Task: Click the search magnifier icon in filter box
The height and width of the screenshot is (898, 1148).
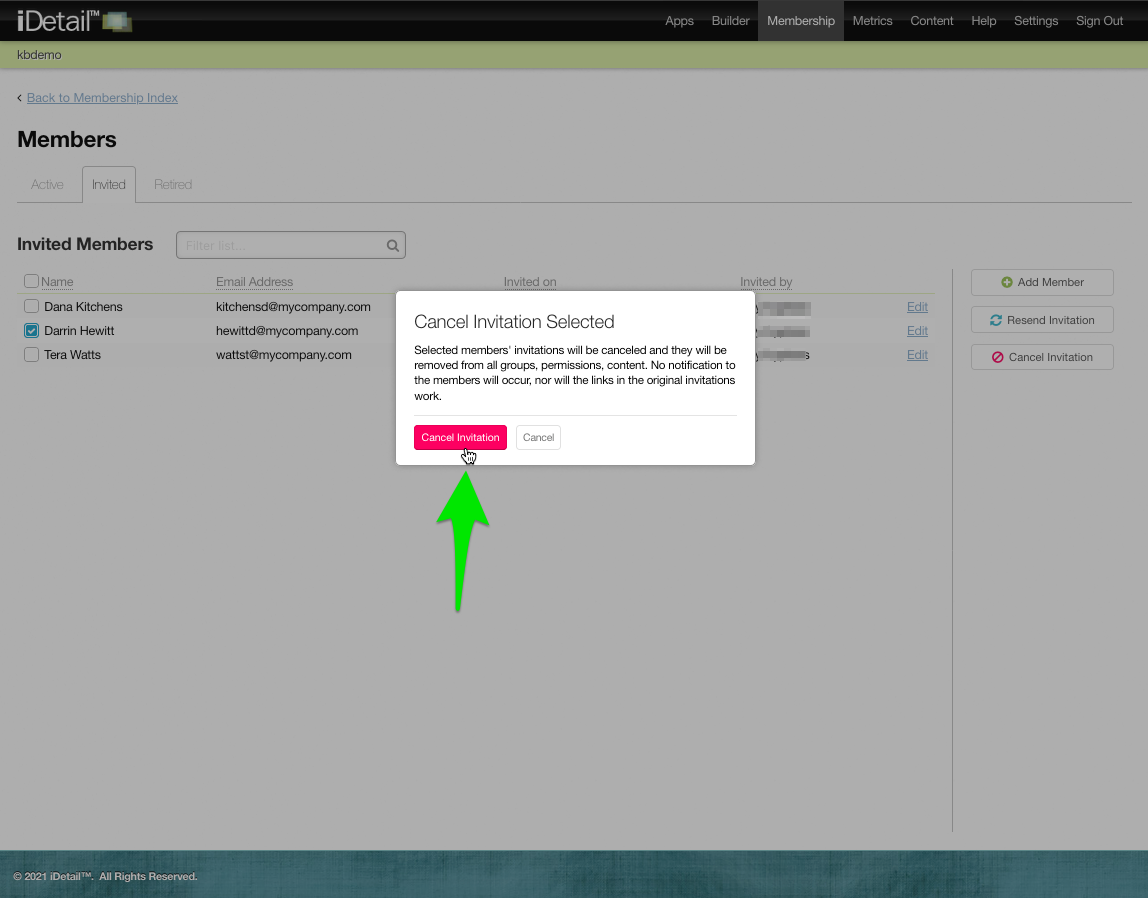Action: point(393,245)
